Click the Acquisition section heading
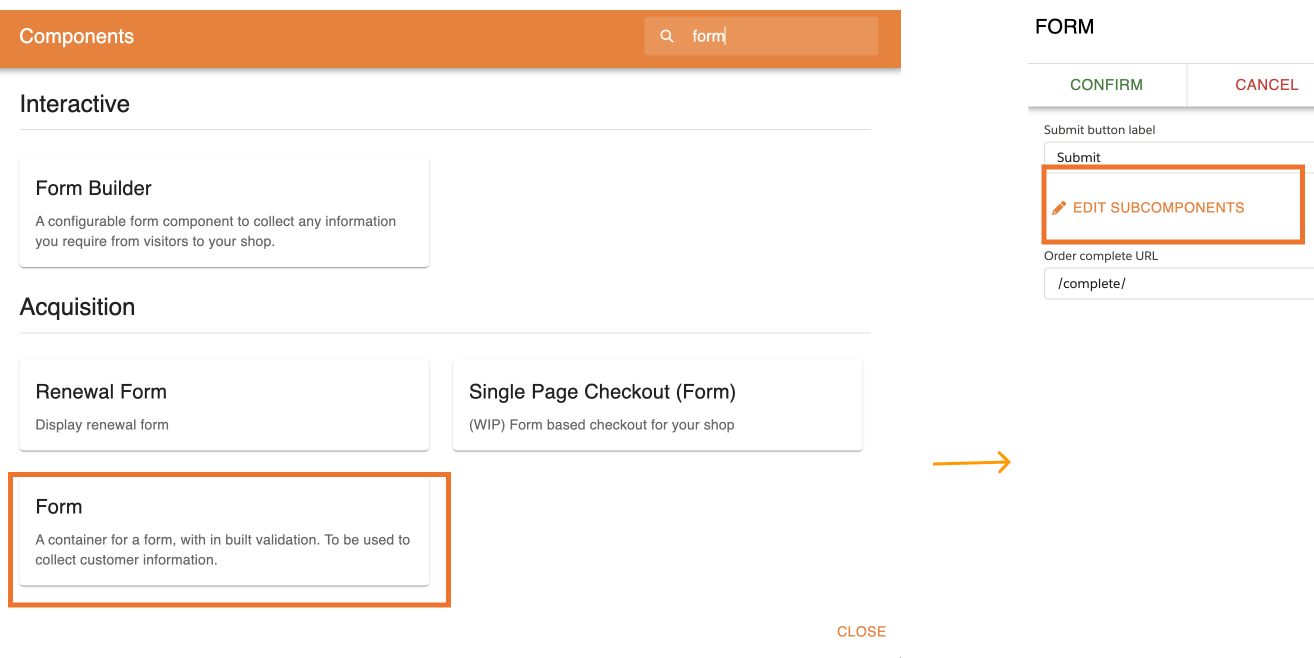Screen dimensions: 1314x658 77,307
